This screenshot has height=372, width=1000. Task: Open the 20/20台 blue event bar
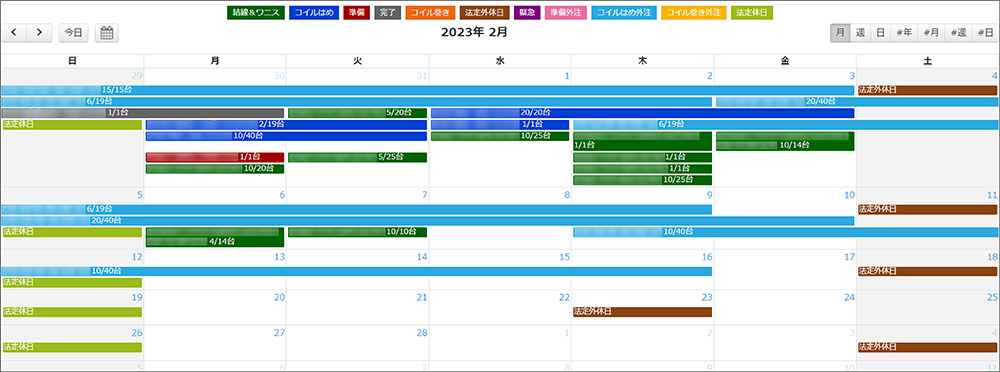click(x=642, y=113)
